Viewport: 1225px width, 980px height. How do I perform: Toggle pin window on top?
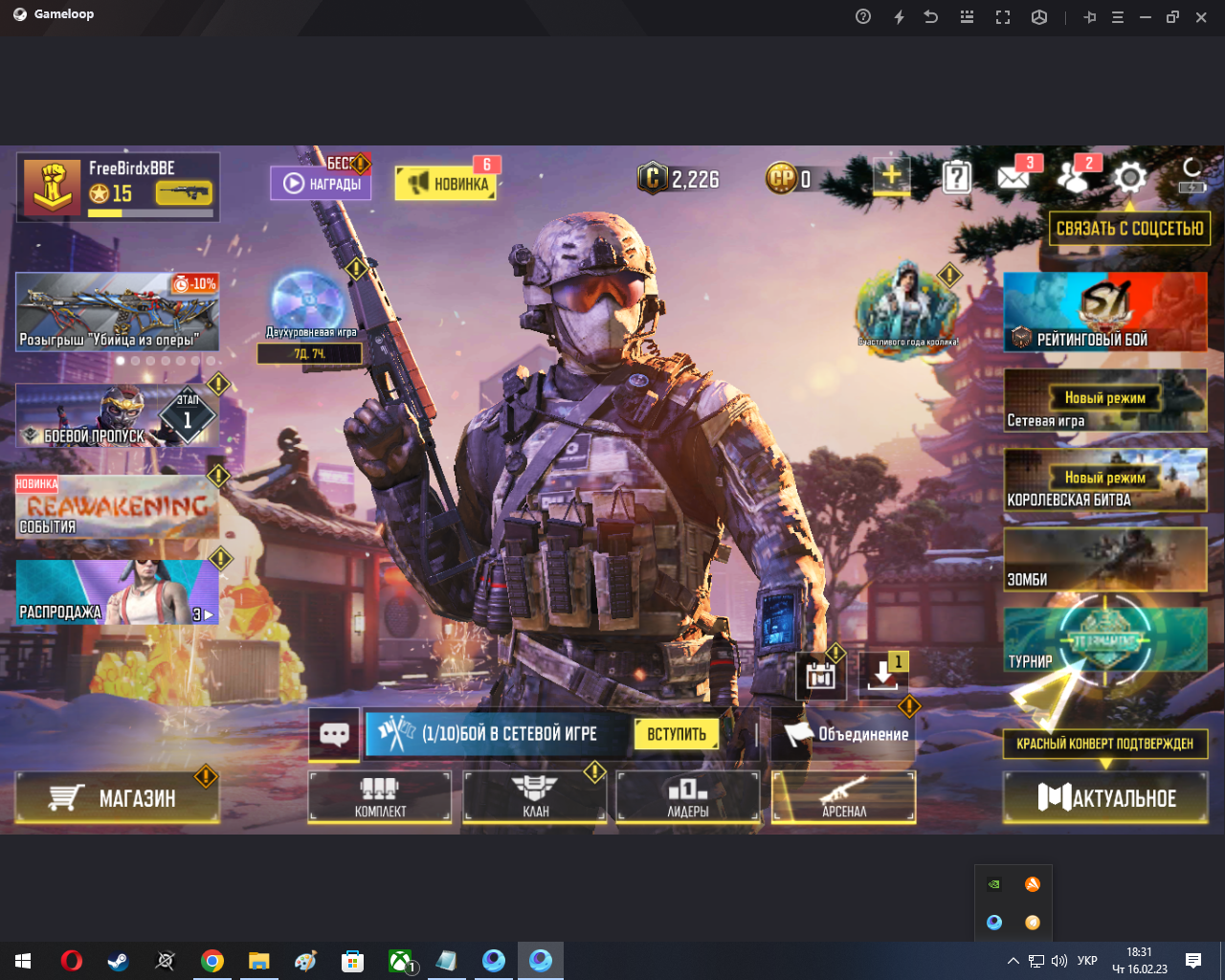tap(1090, 16)
